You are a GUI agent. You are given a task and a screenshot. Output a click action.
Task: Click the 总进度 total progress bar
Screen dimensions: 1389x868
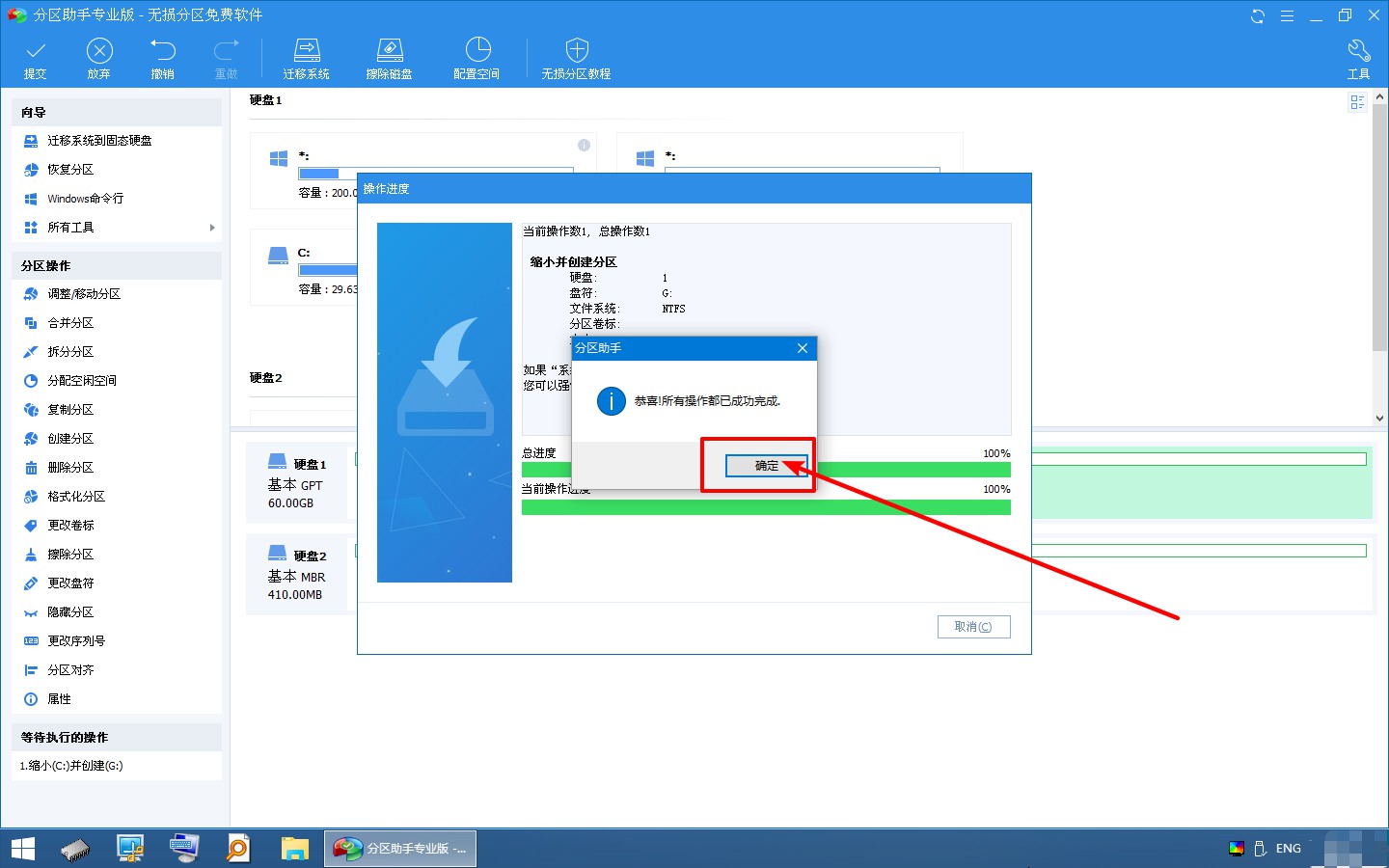click(x=766, y=470)
